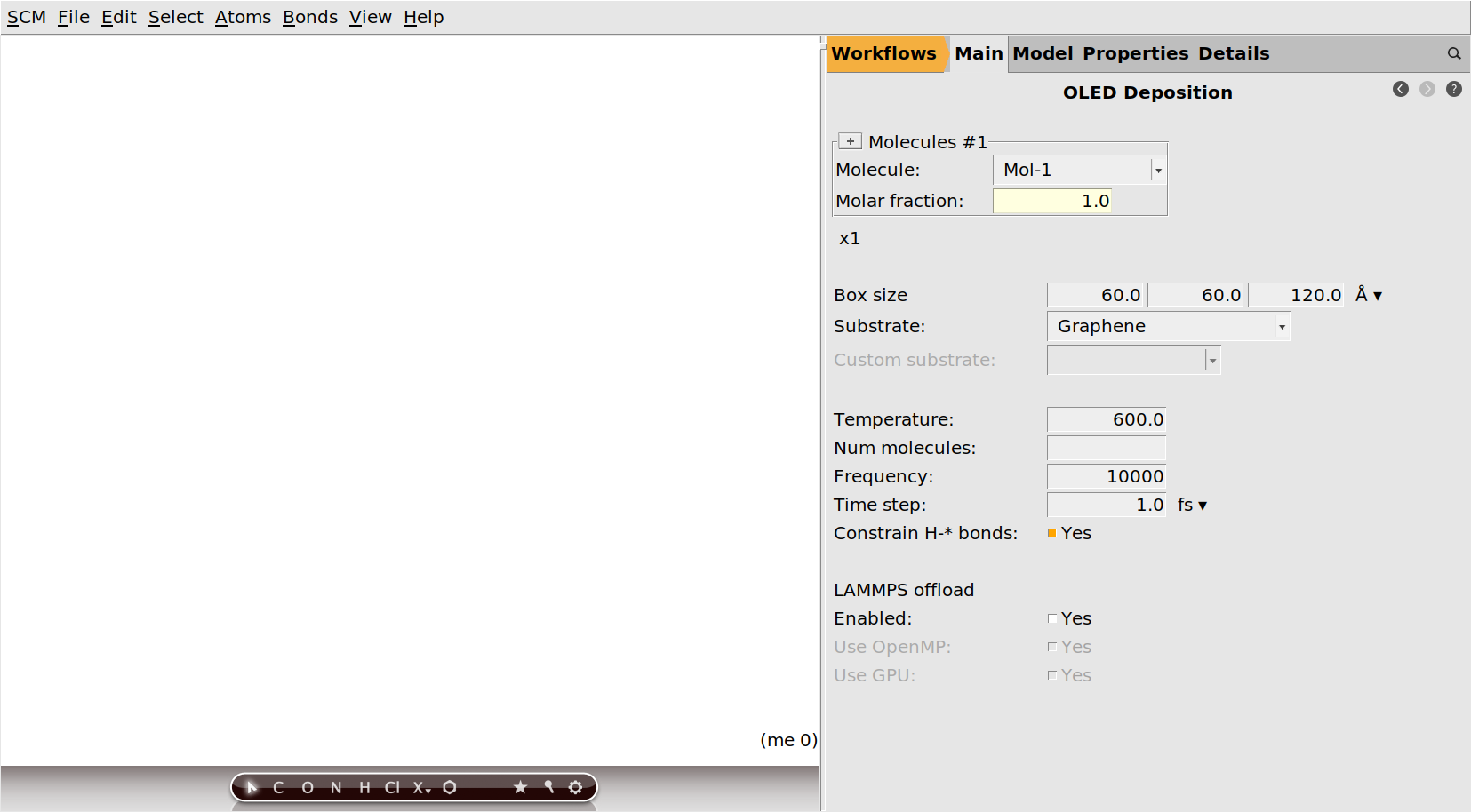
Task: Open the Substrate Graphene dropdown
Action: (1281, 327)
